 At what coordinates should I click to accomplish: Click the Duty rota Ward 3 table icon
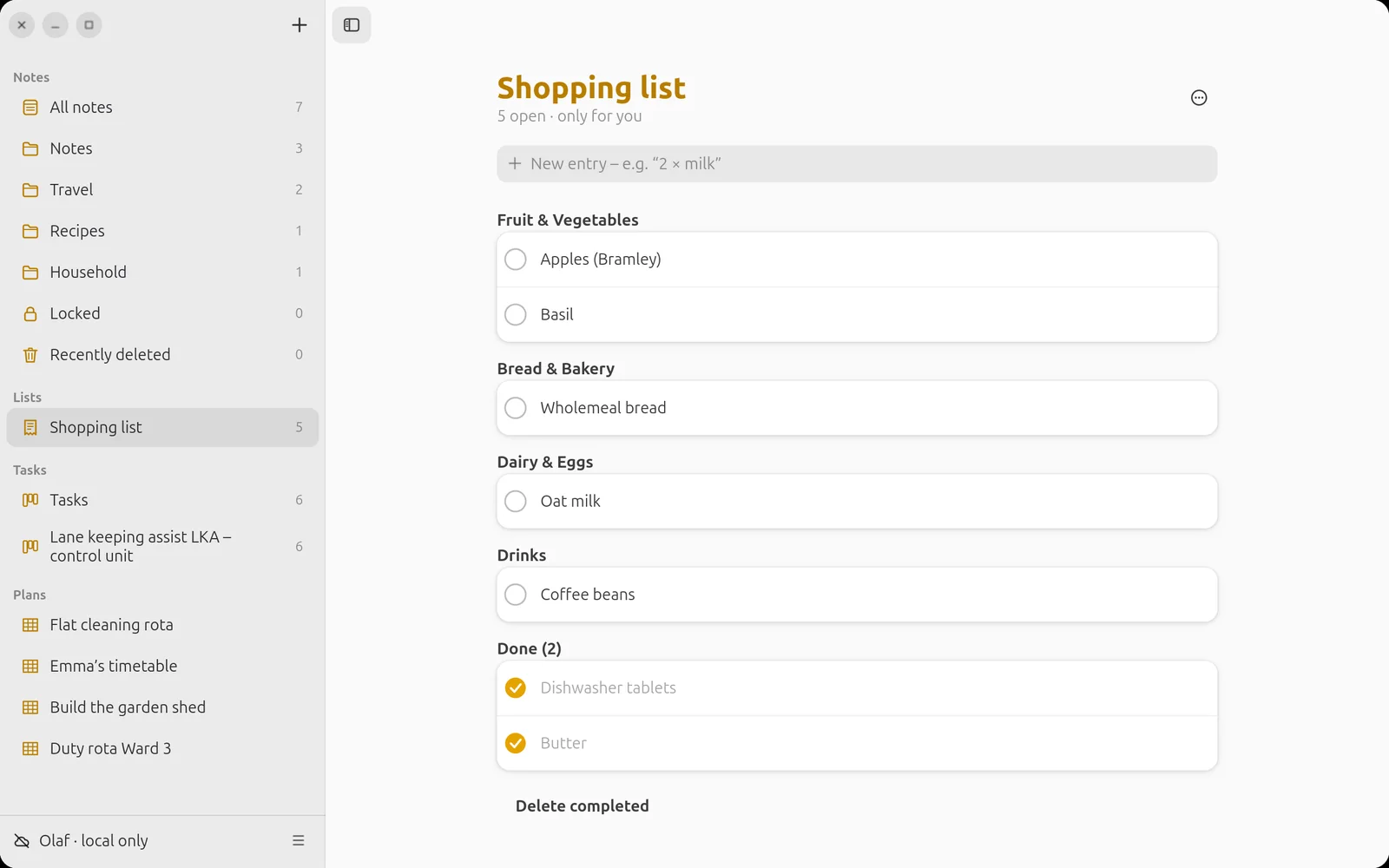coord(30,748)
